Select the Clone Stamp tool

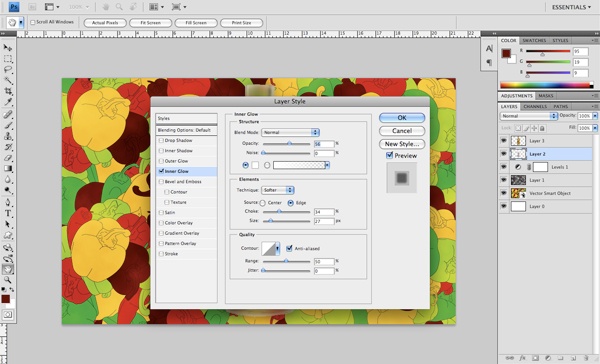[x=8, y=136]
